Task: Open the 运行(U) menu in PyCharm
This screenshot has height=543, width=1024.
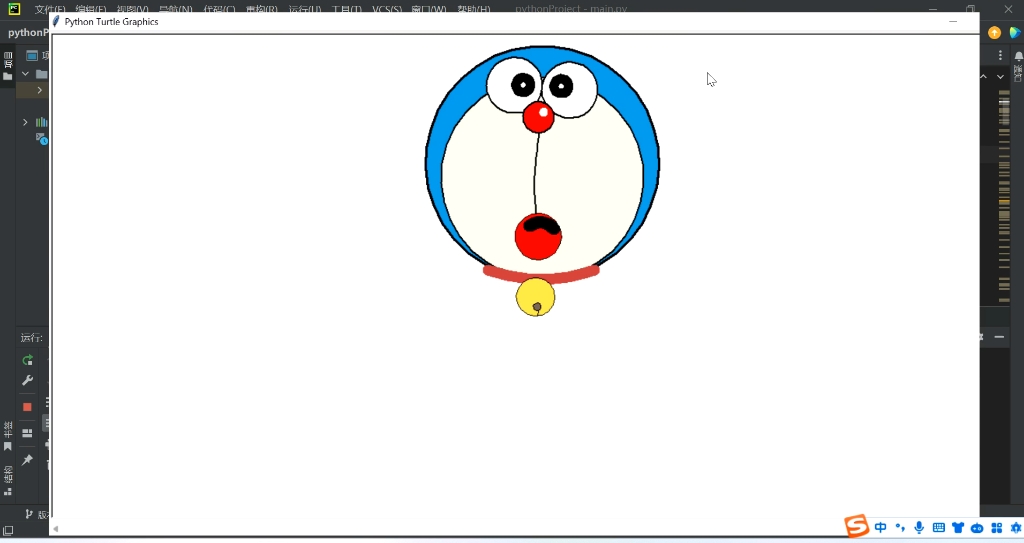Action: point(304,9)
